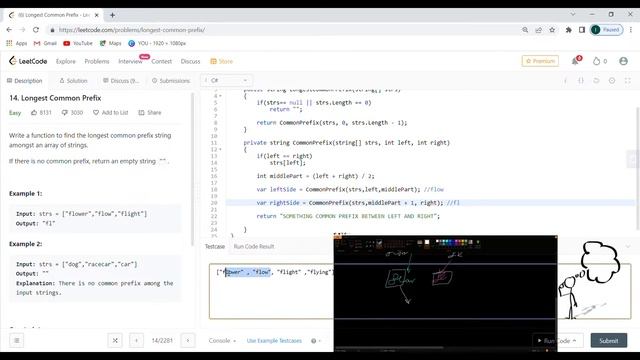Open the notifications bell icon
The height and width of the screenshot is (360, 640).
[575, 61]
